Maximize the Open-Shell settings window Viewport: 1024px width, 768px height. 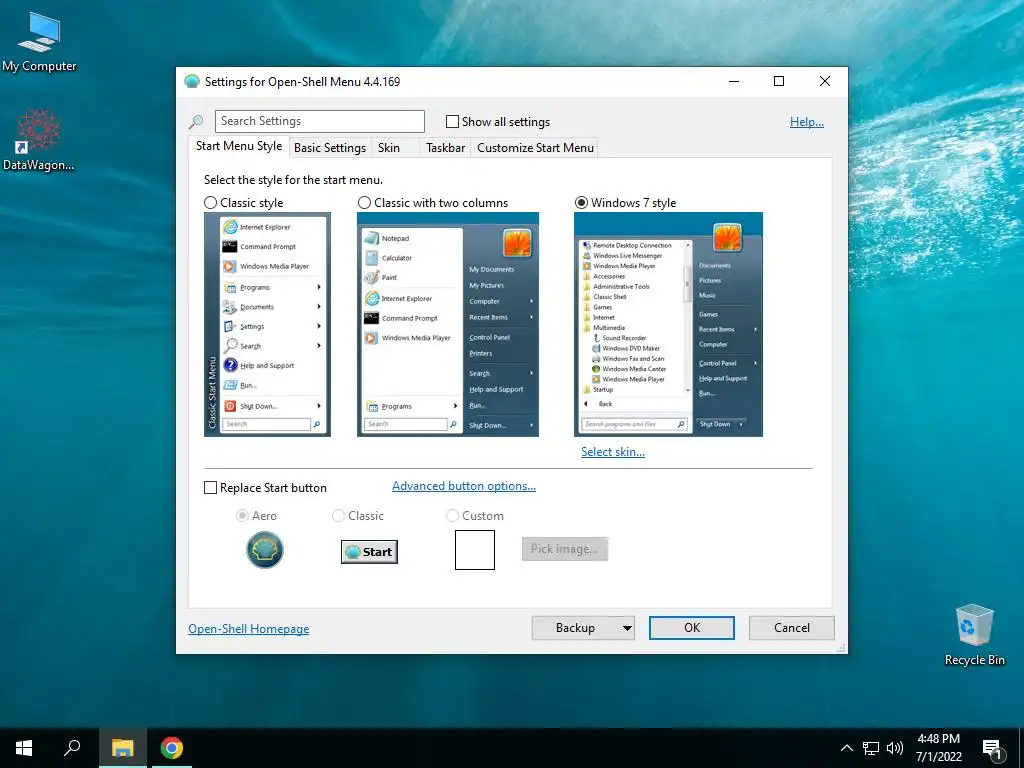(x=779, y=82)
